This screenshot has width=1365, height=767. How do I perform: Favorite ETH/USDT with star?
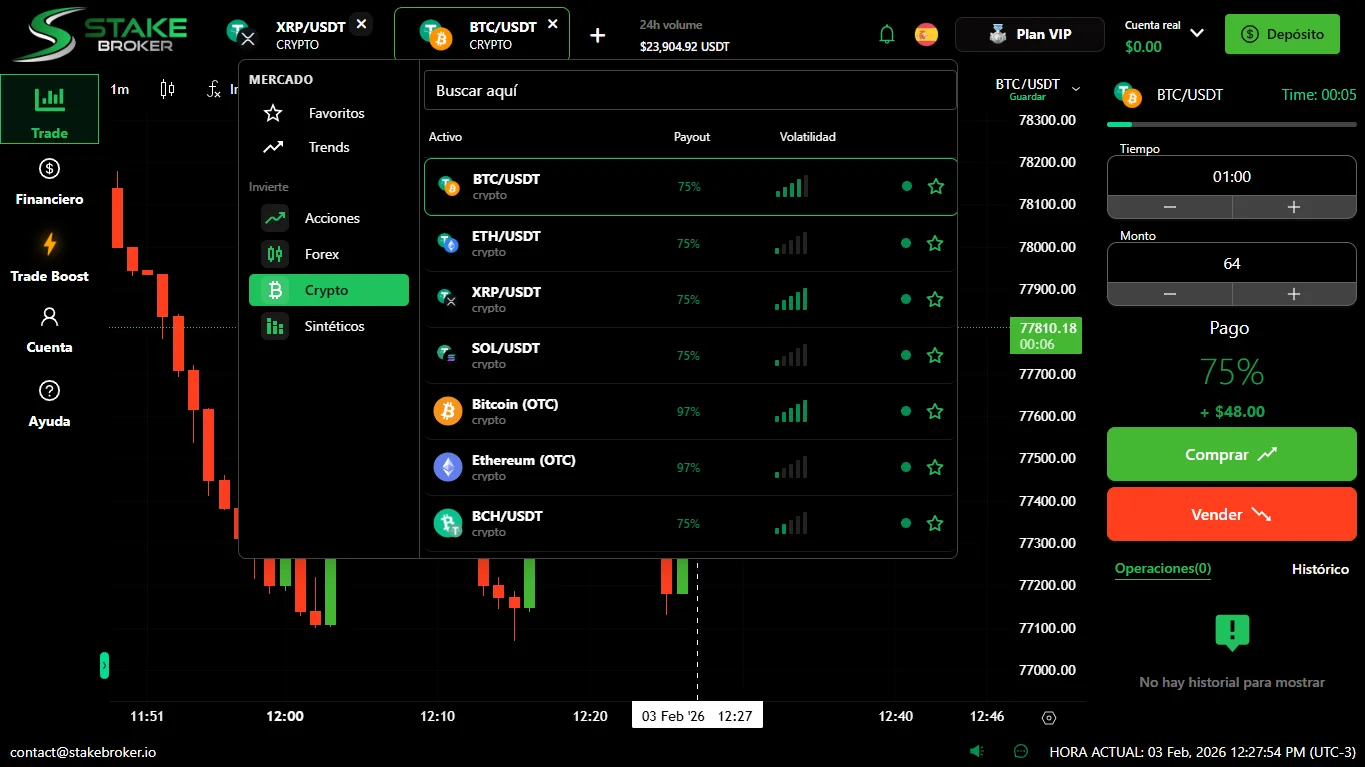pos(936,243)
